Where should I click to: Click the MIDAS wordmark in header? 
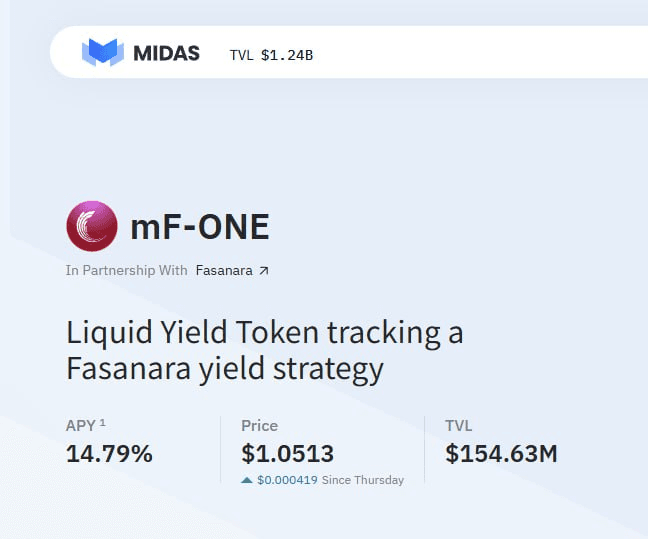(x=166, y=53)
